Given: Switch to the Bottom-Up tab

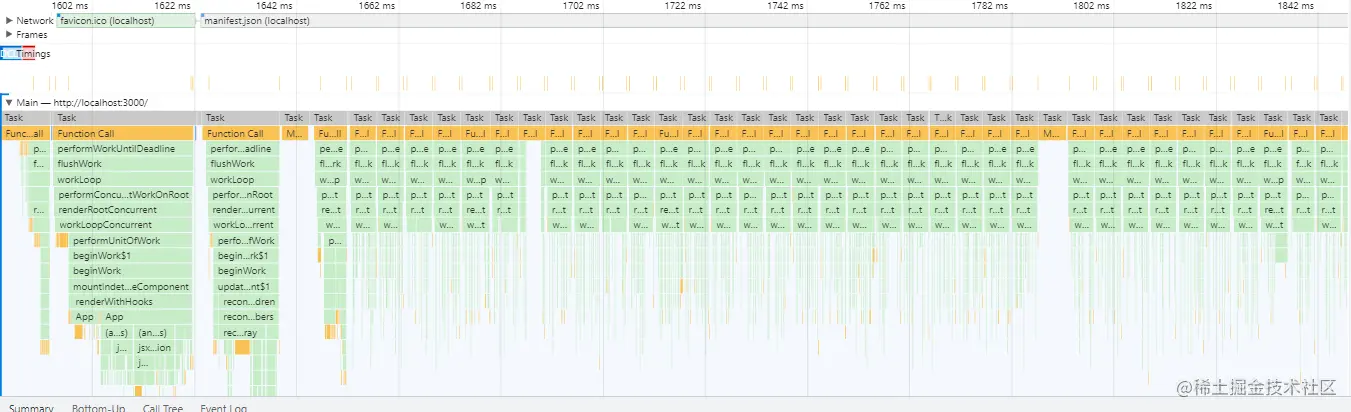Looking at the screenshot, I should click(98, 407).
